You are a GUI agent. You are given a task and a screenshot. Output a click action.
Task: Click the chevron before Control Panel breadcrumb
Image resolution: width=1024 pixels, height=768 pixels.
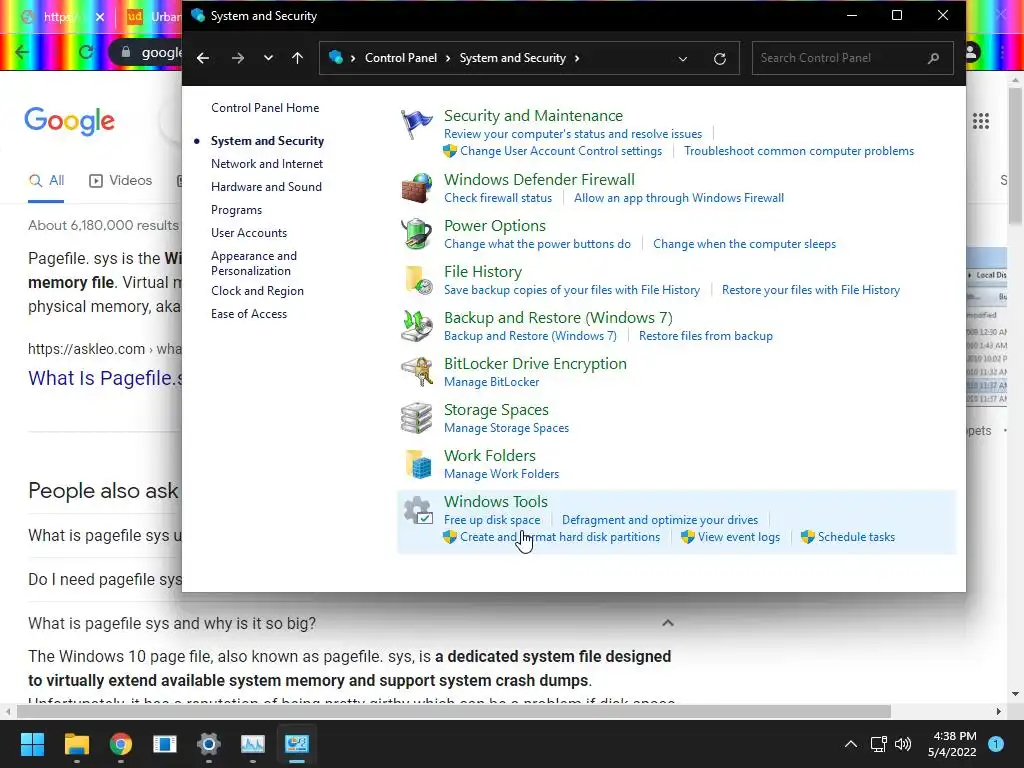pyautogui.click(x=353, y=58)
